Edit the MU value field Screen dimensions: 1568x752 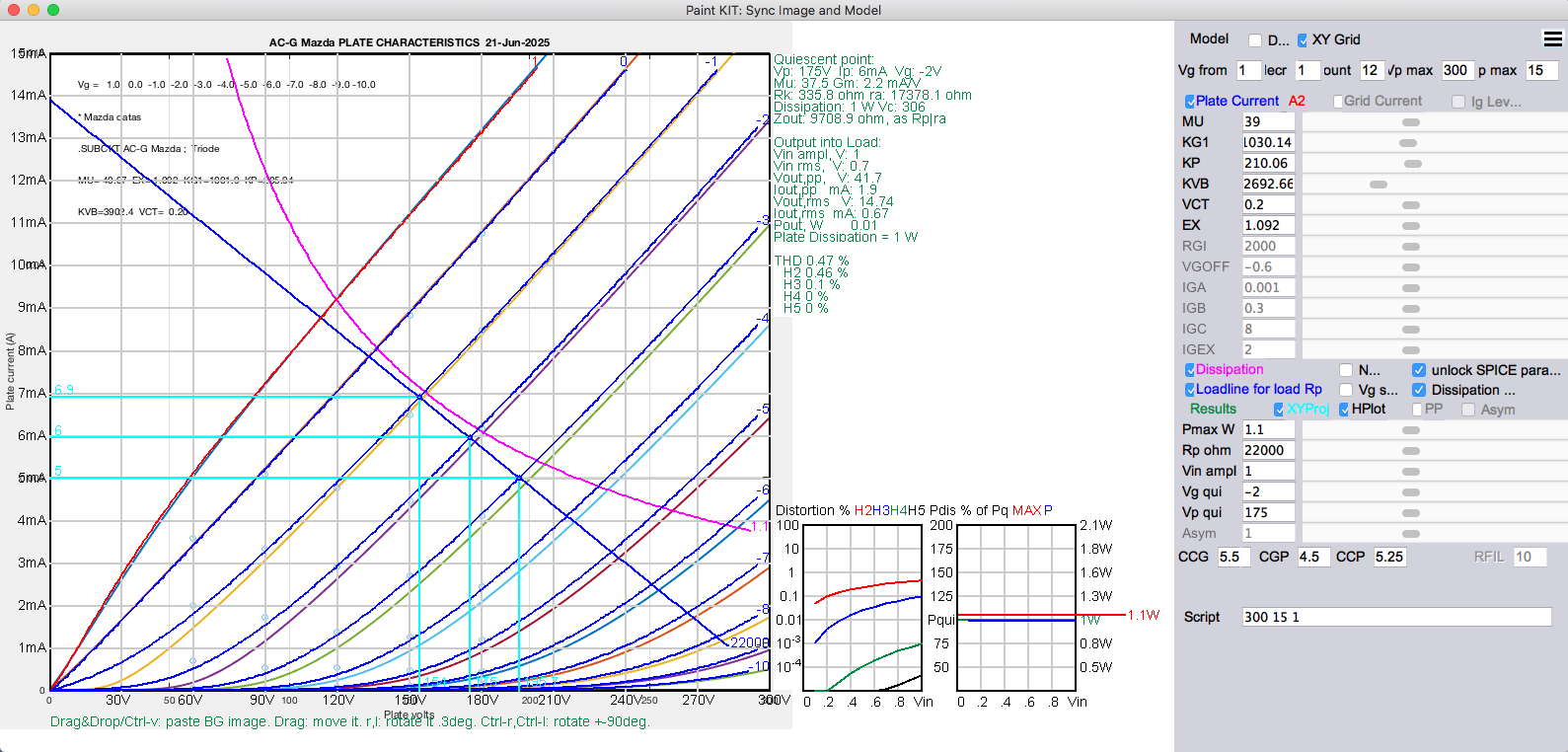(1268, 121)
